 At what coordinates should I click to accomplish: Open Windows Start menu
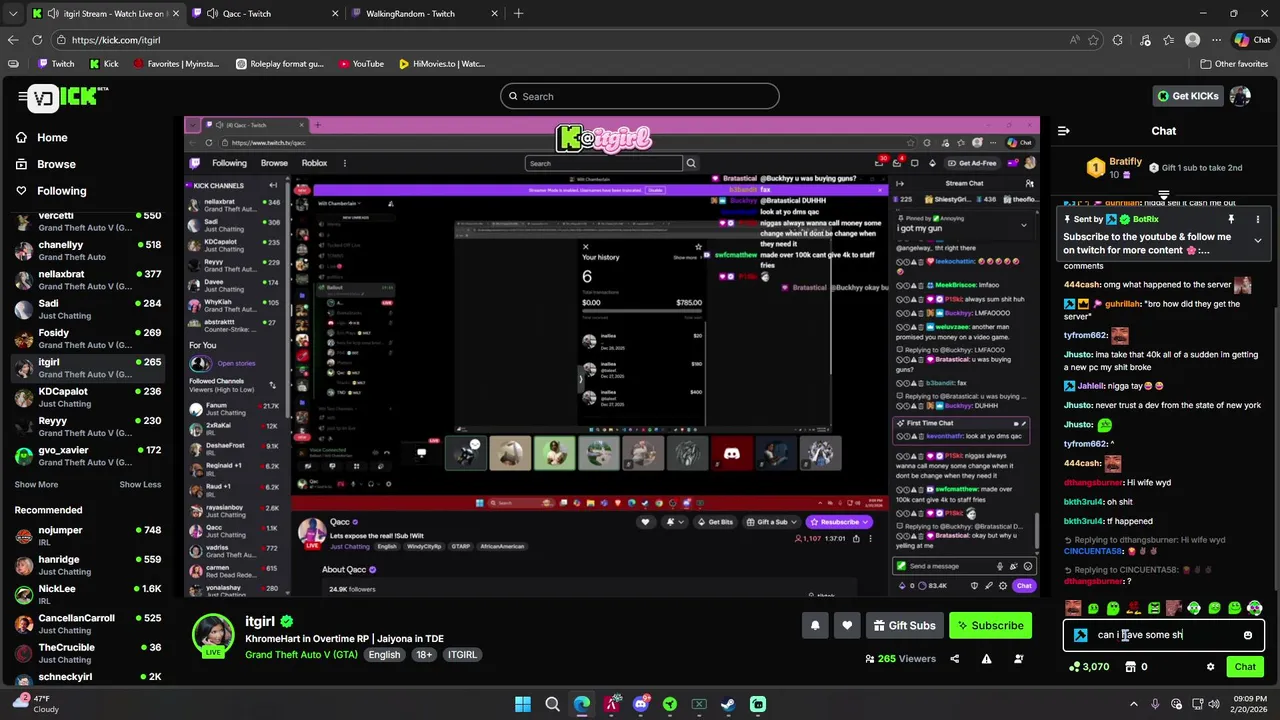coord(523,704)
